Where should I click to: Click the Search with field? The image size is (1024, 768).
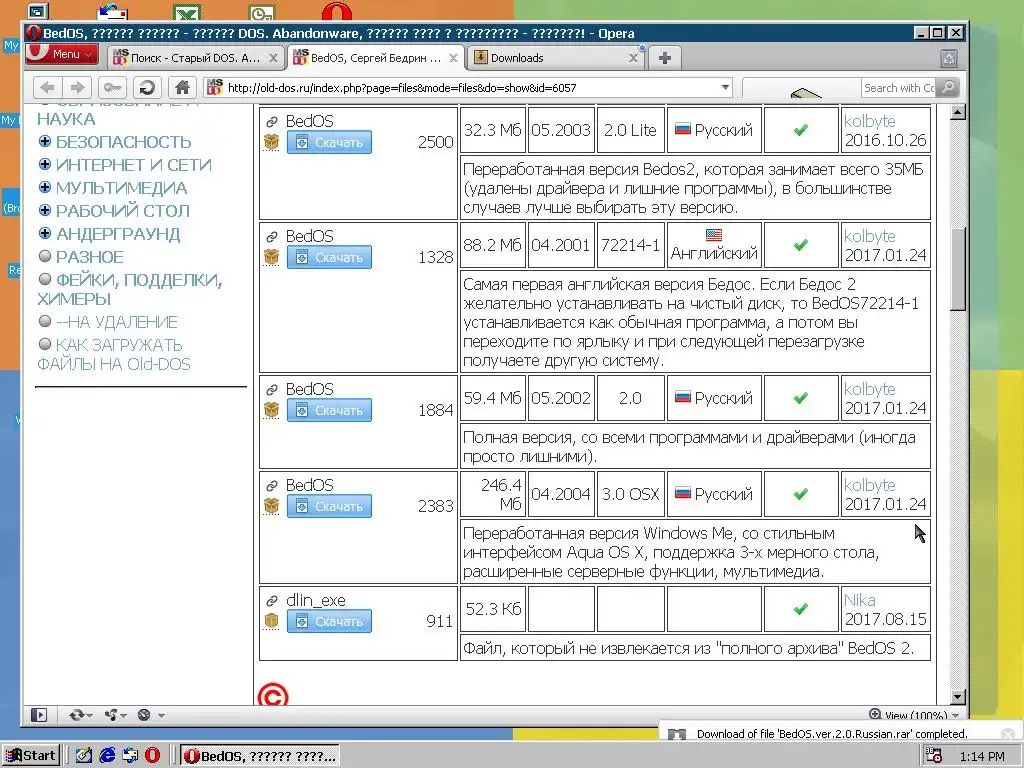tap(898, 88)
